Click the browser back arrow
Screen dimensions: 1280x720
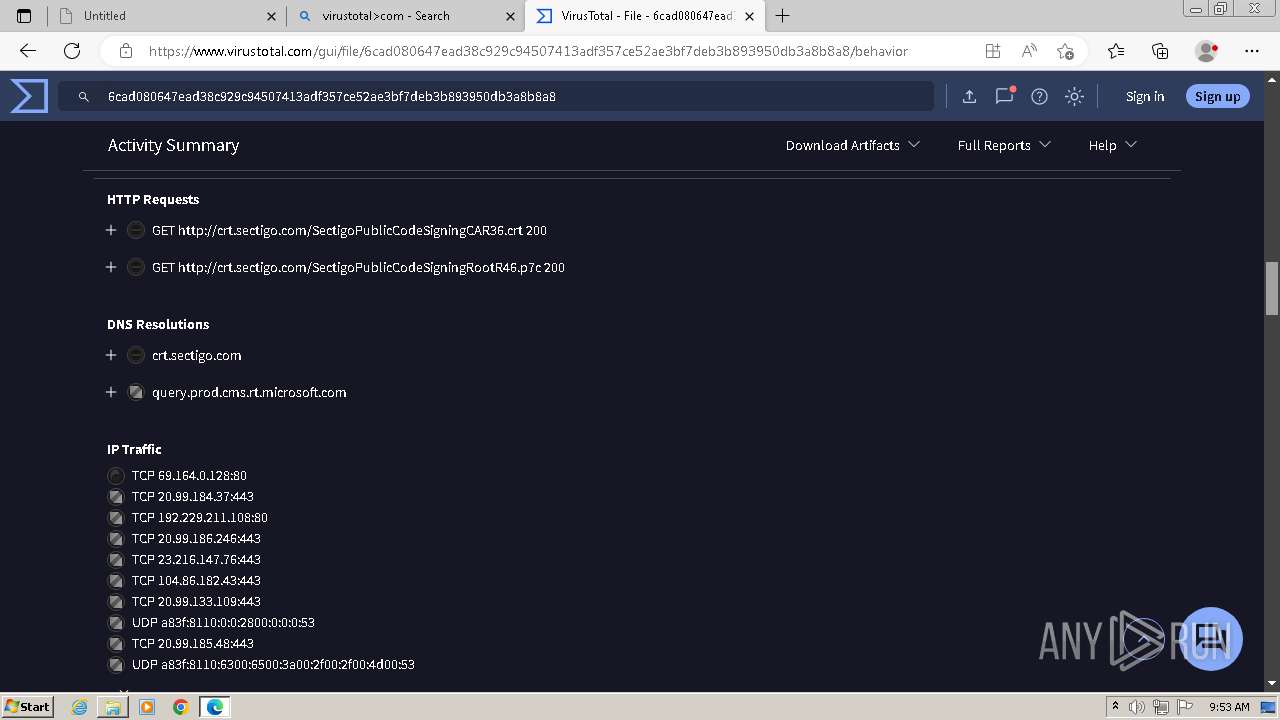28,51
